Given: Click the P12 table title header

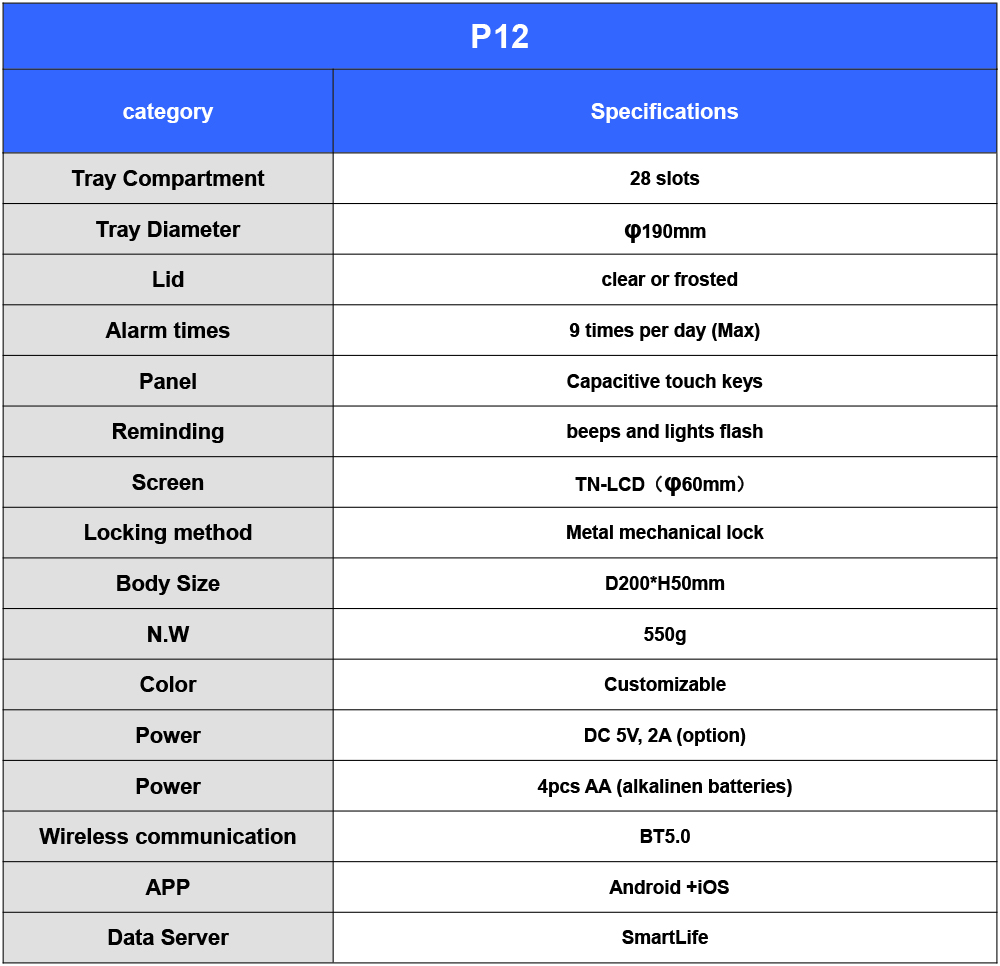Looking at the screenshot, I should pyautogui.click(x=499, y=37).
